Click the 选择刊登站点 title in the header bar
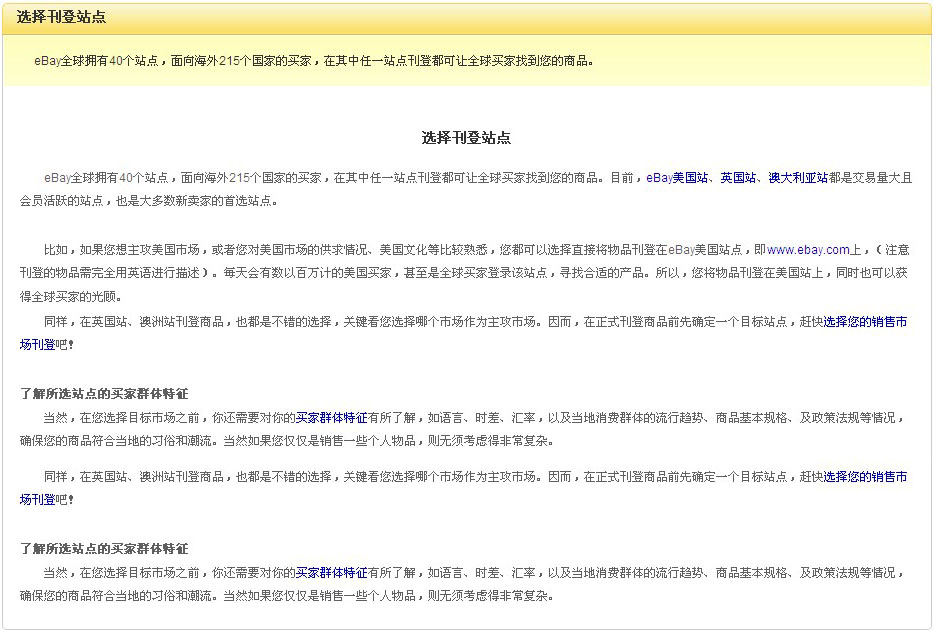Screen dimensions: 934x639 (x=61, y=17)
